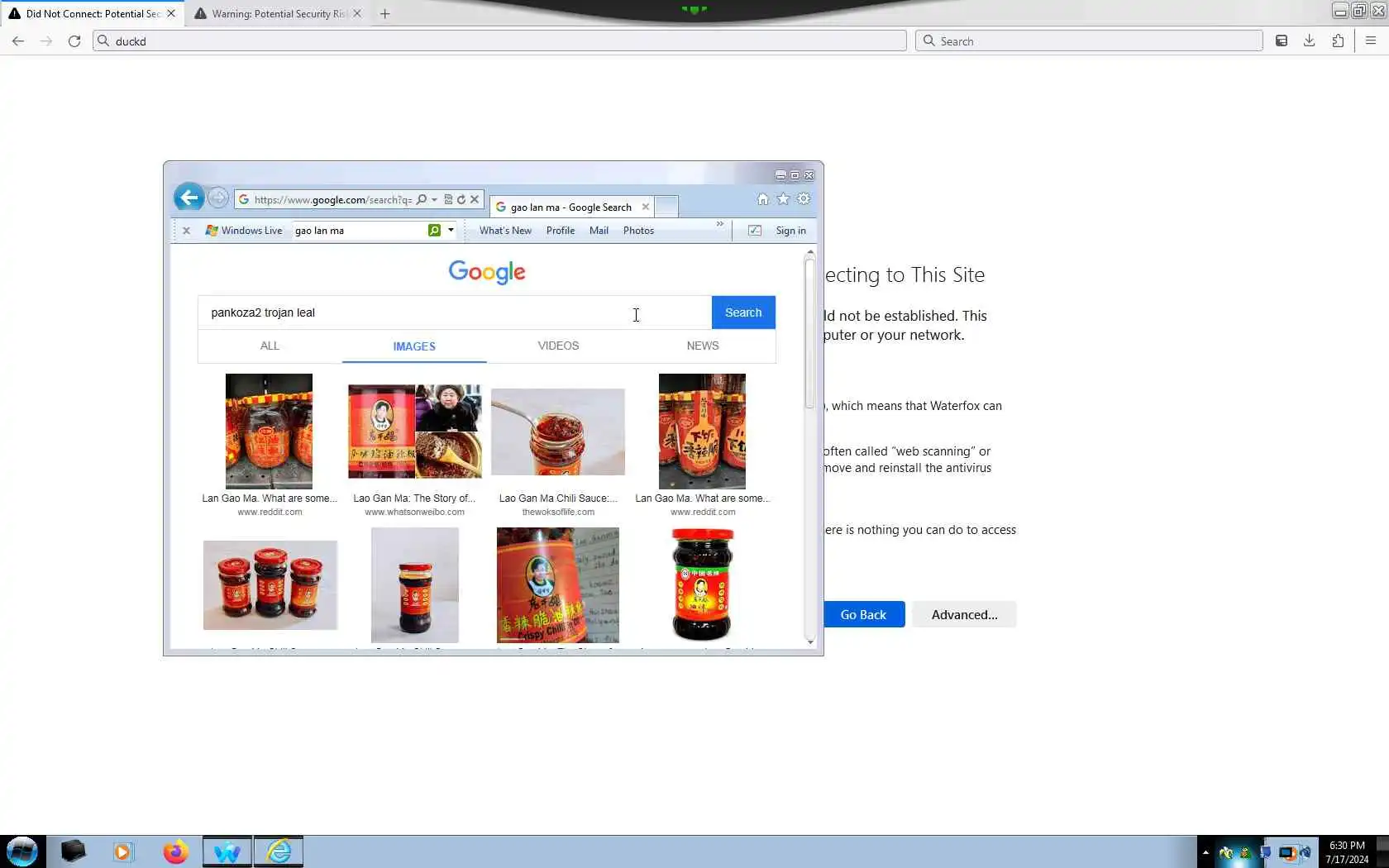Open the Windows Start orb
This screenshot has height=868, width=1389.
(22, 851)
